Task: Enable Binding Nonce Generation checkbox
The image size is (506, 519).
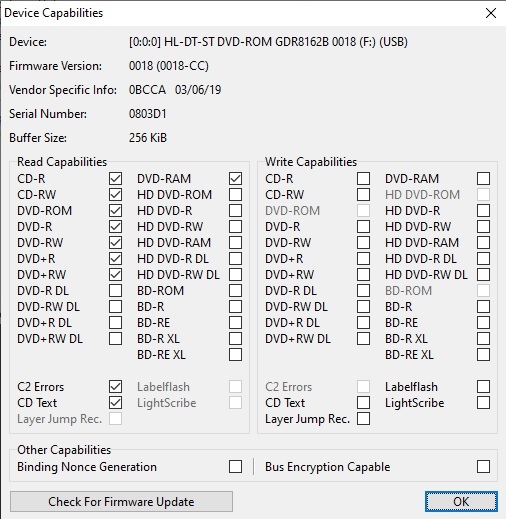Action: coord(235,467)
